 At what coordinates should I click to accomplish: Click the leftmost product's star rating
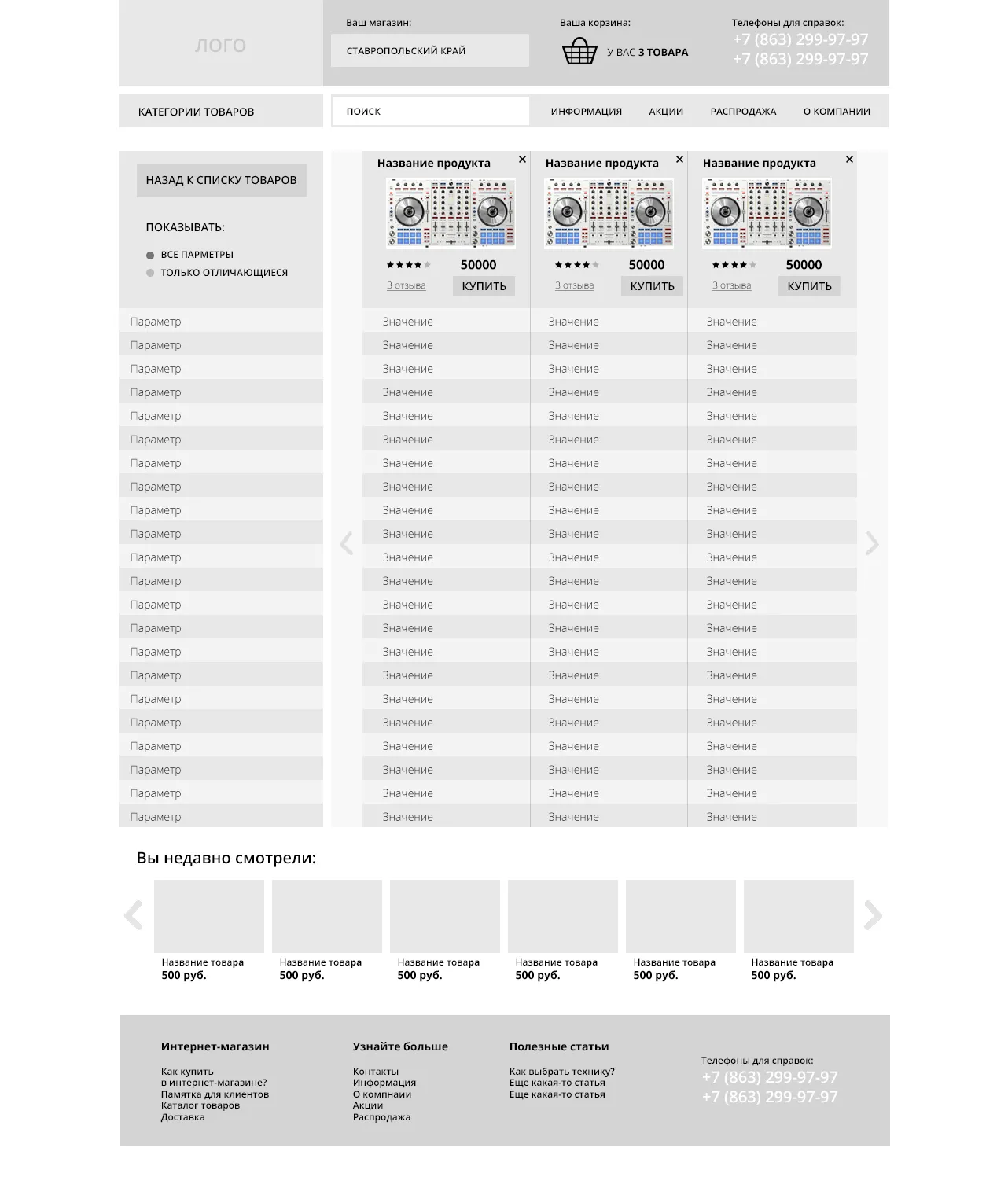pyautogui.click(x=409, y=265)
